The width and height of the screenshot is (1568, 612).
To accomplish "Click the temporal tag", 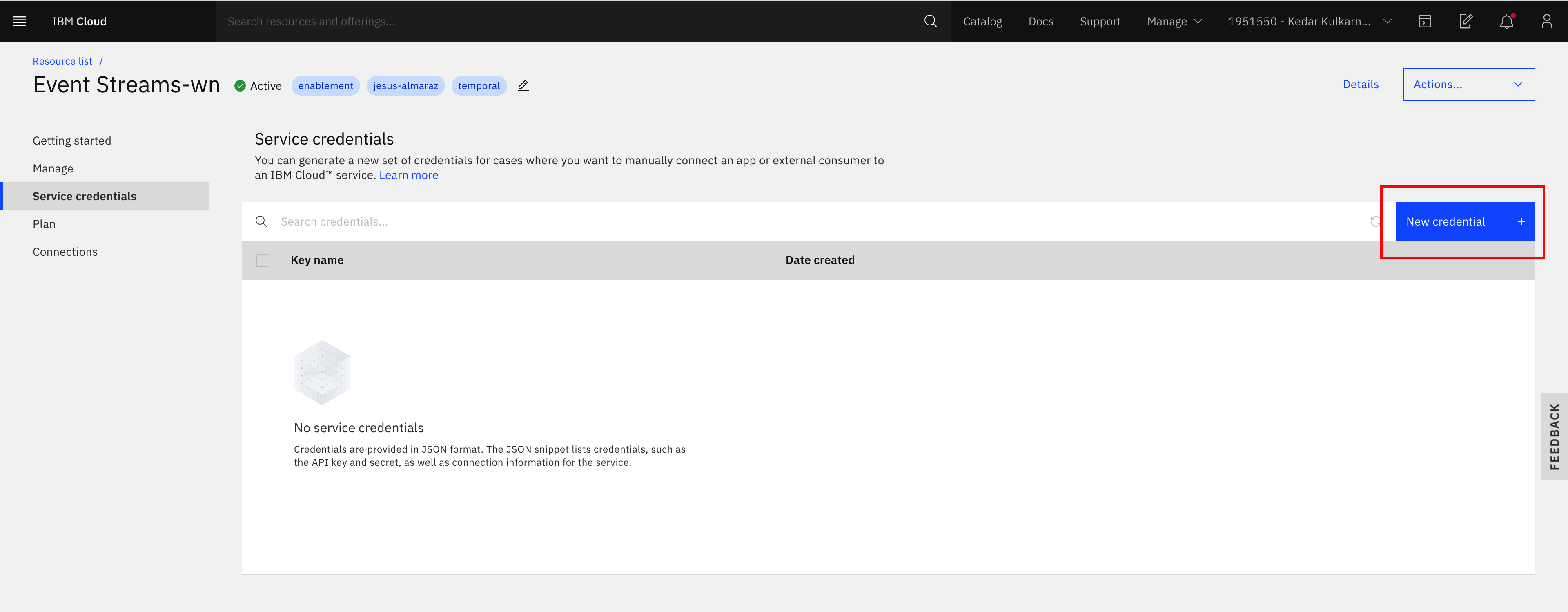I will (x=479, y=86).
